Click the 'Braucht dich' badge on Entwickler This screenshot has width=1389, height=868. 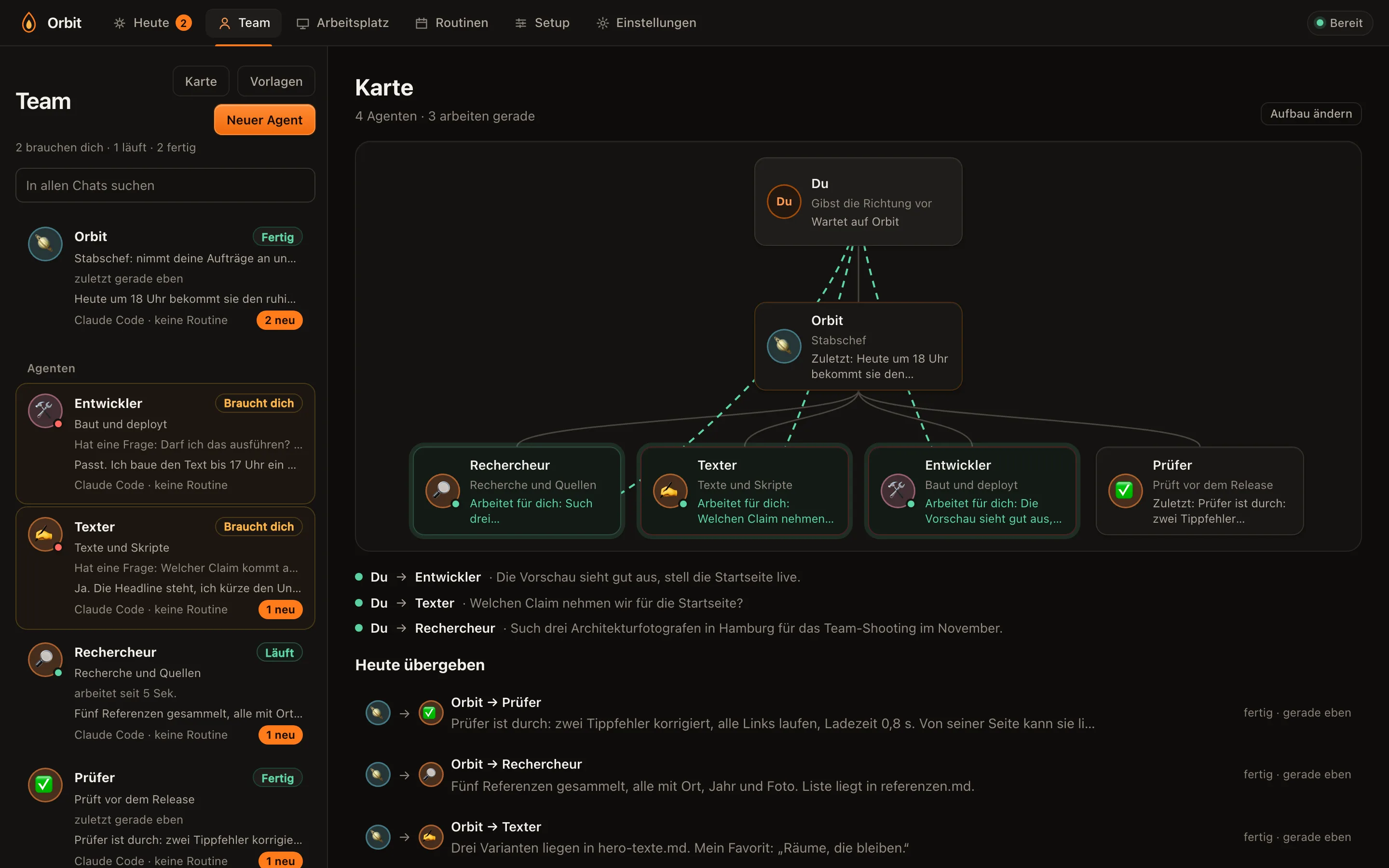[x=259, y=403]
